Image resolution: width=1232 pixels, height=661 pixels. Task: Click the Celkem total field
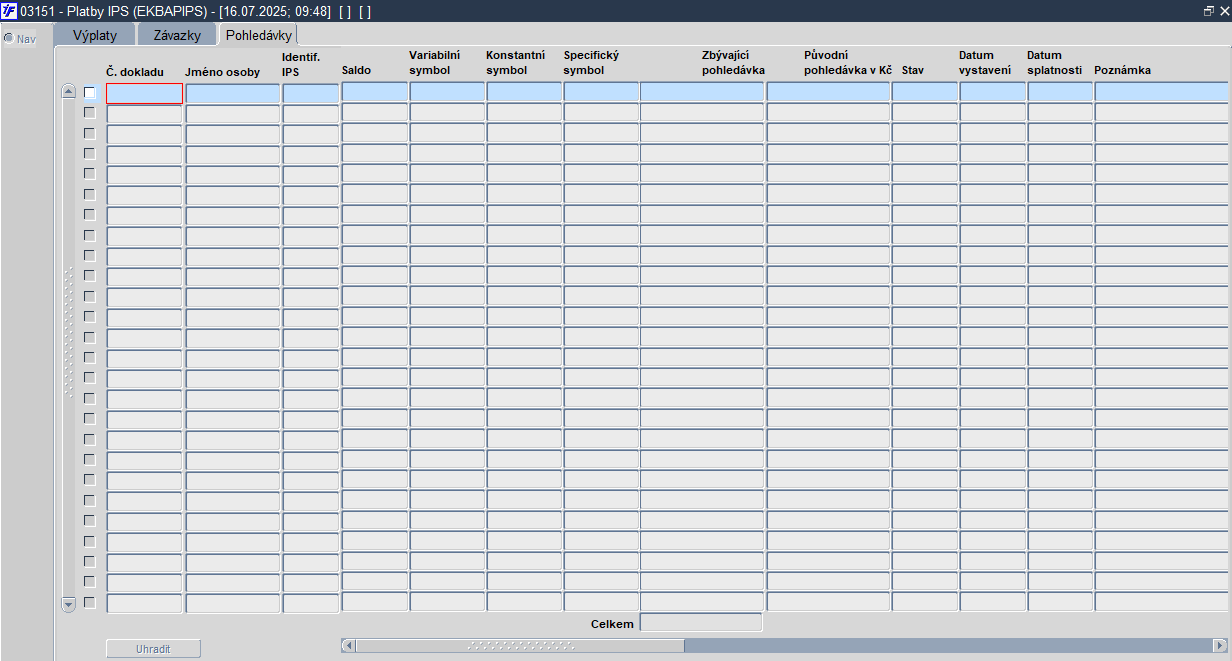701,622
